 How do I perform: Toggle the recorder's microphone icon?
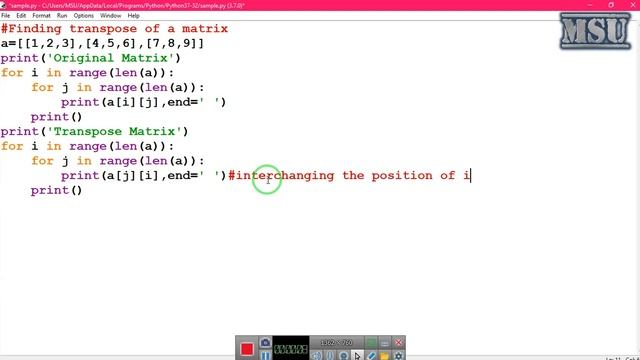point(330,356)
